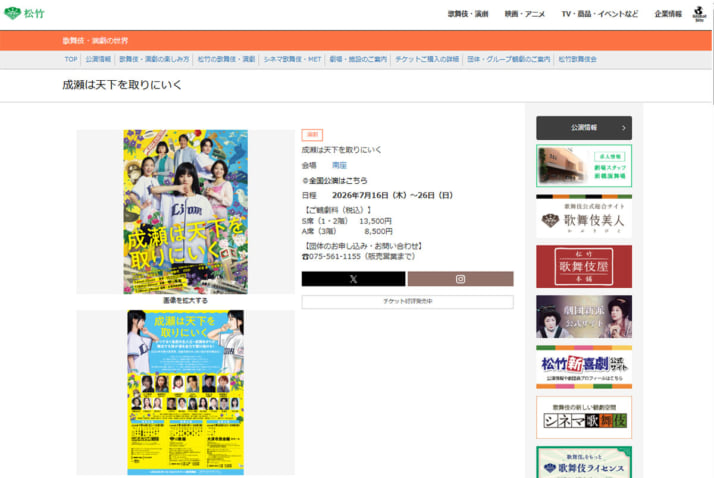
Task: Open the Instagram share button
Action: coord(460,279)
